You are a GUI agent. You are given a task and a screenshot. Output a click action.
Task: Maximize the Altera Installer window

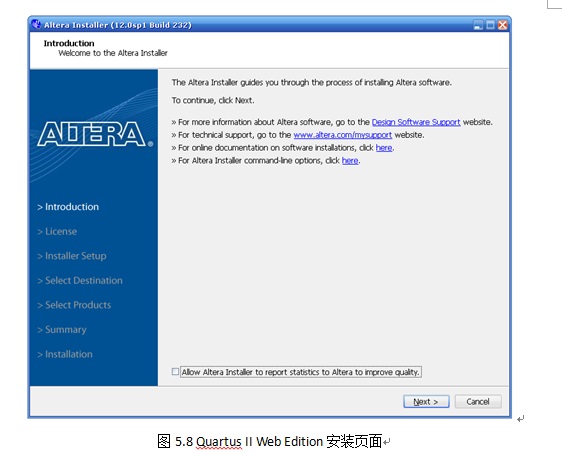pos(490,25)
